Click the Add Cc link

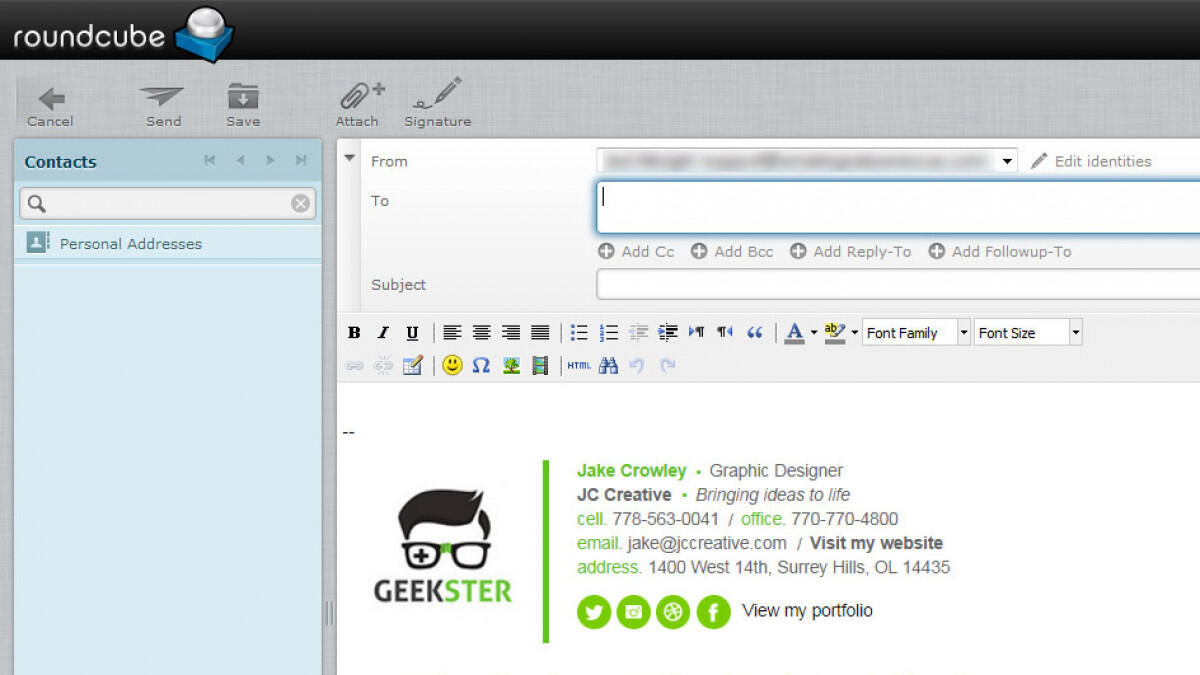637,252
